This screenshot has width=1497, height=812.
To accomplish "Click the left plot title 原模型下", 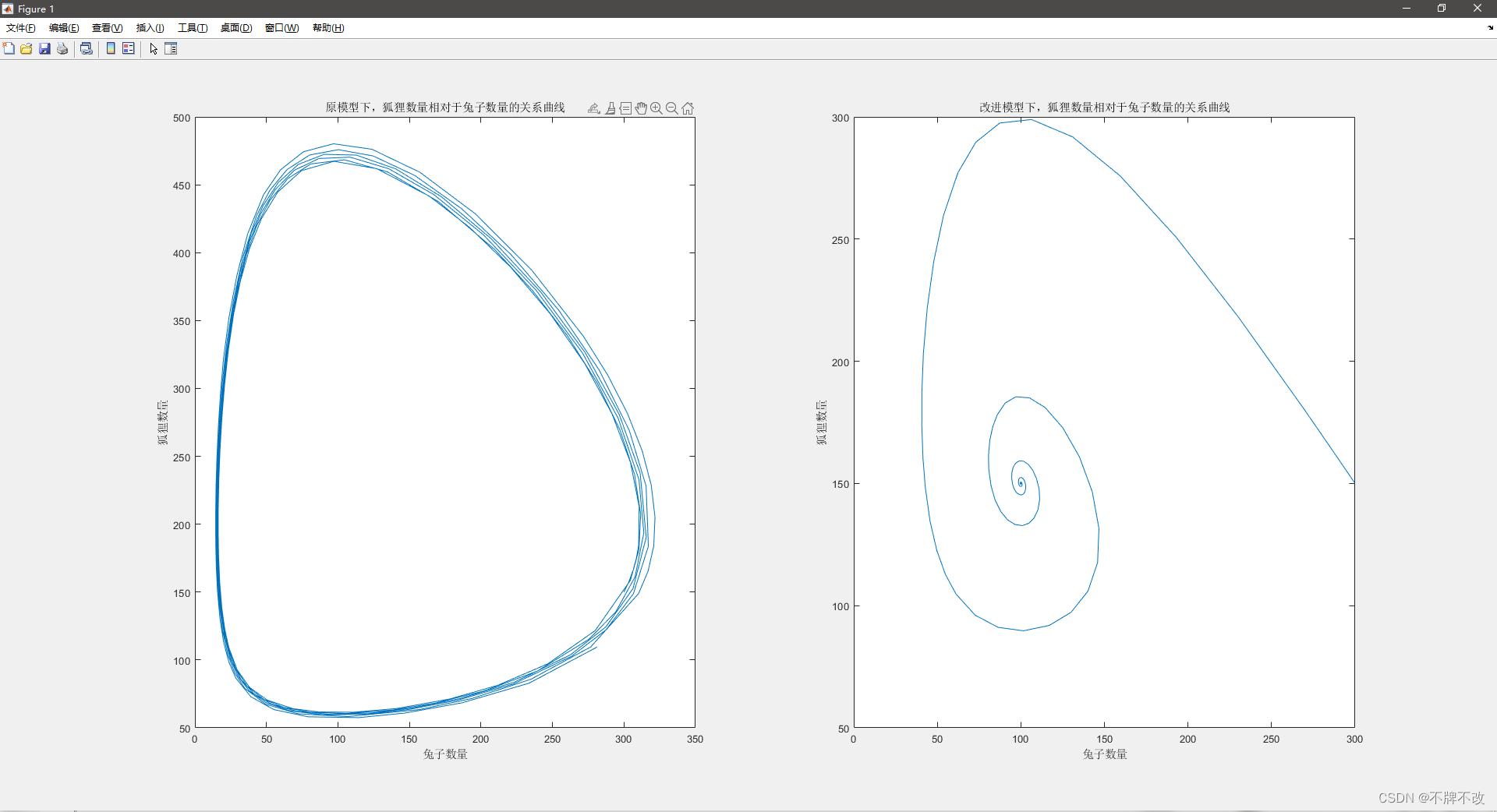I will point(445,108).
